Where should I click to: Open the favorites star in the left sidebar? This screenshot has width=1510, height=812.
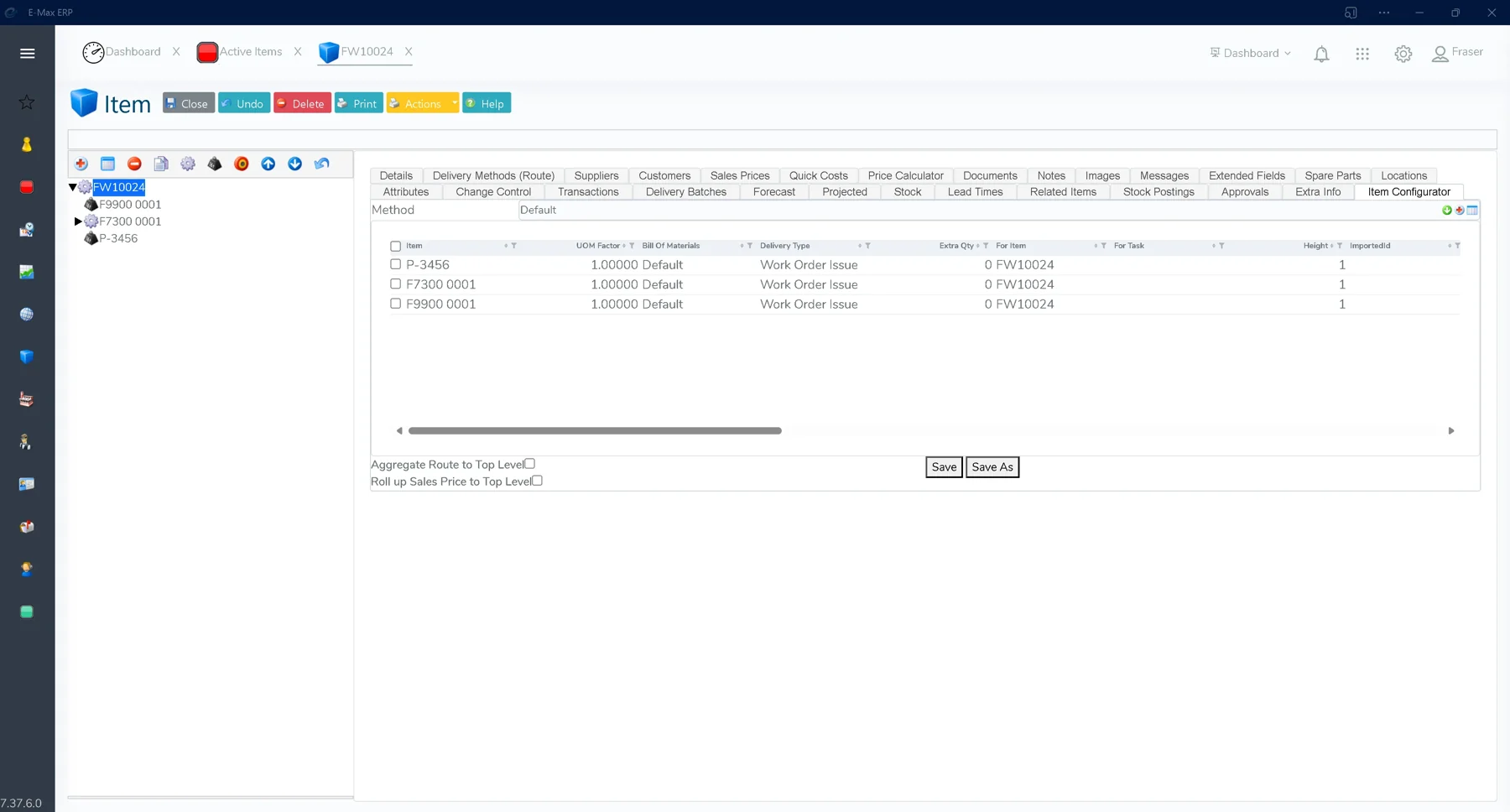pyautogui.click(x=27, y=102)
